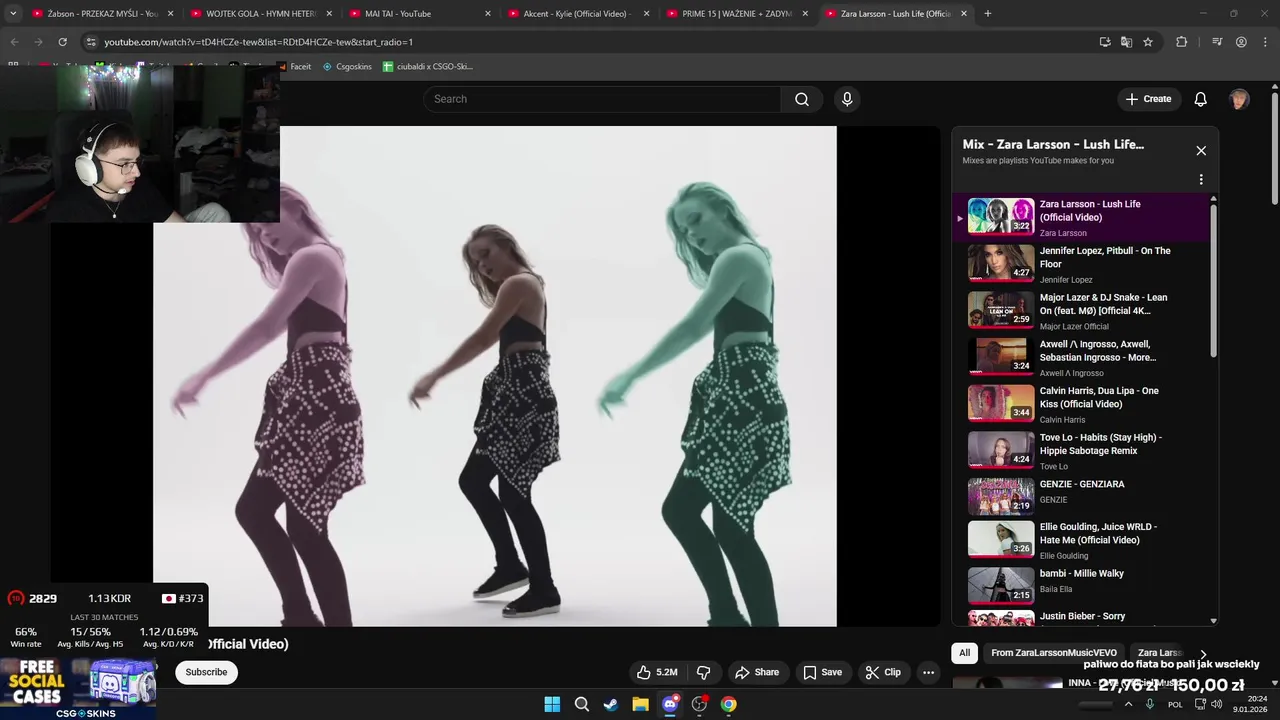Reload the page in Chrome
This screenshot has height=720, width=1280.
point(62,42)
